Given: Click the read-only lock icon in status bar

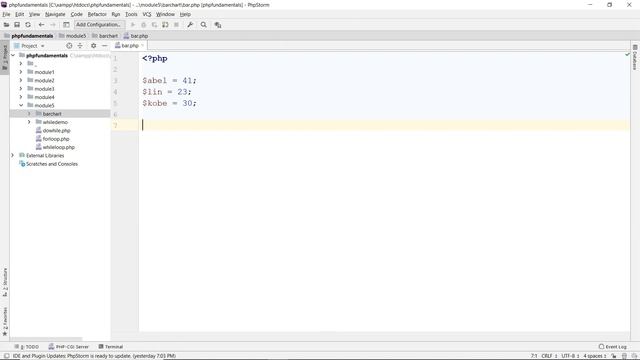Looking at the screenshot, I should 613,356.
